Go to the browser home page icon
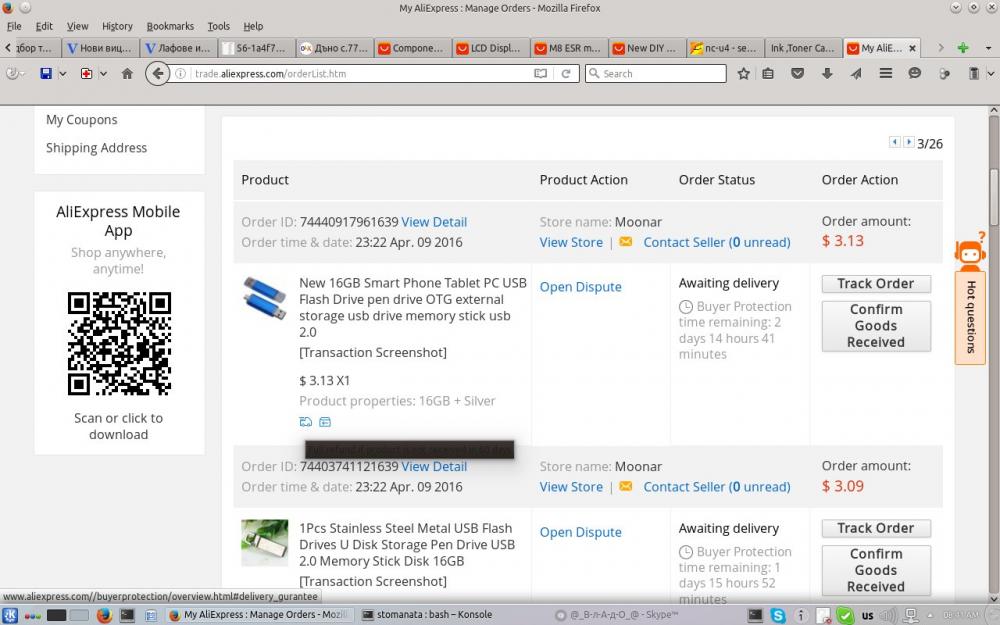1000x625 pixels. (127, 73)
